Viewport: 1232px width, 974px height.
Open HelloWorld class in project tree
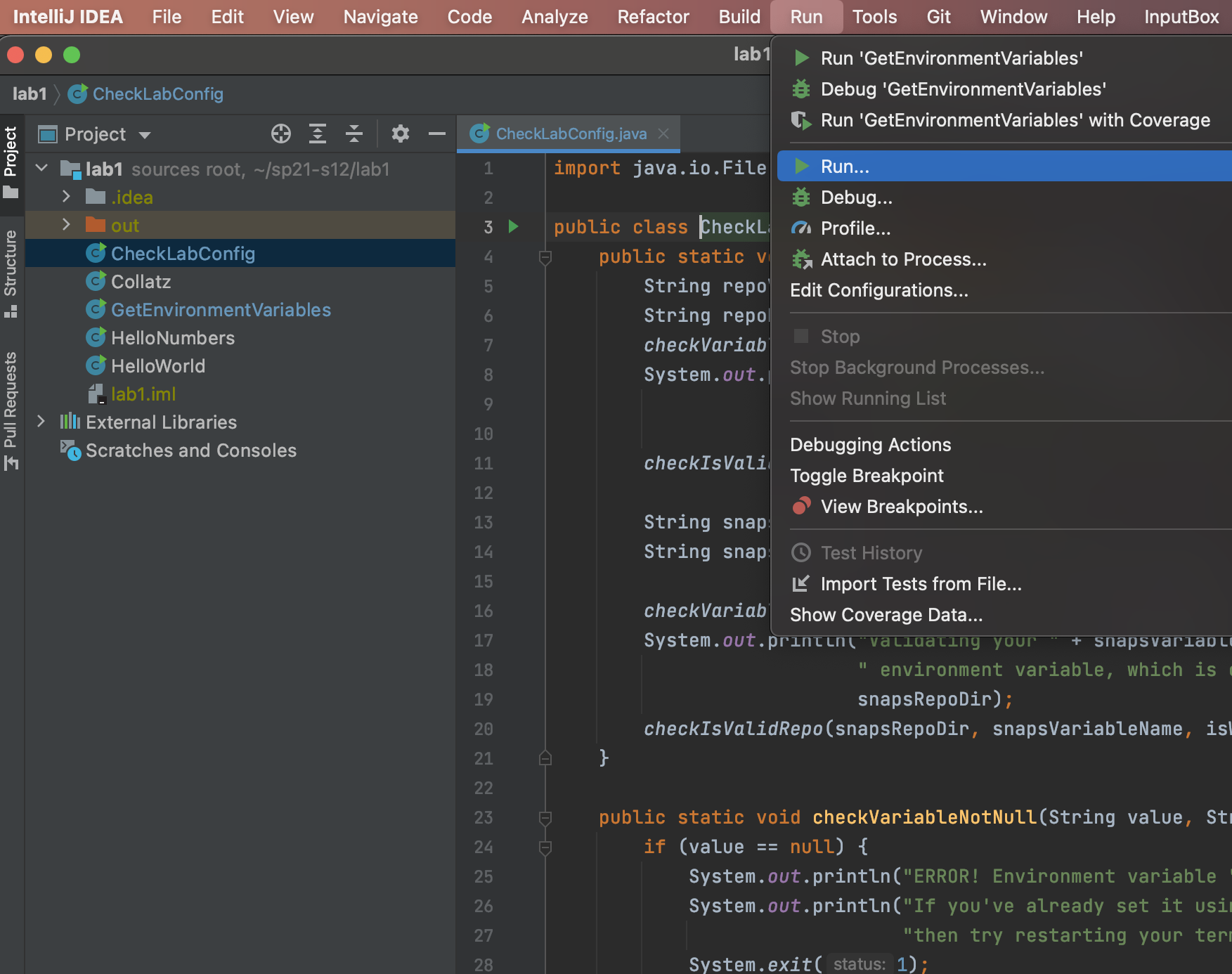click(157, 366)
